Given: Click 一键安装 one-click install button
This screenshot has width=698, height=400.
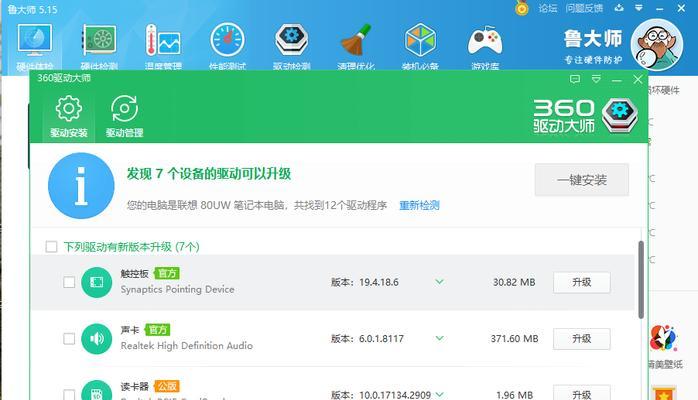Looking at the screenshot, I should pyautogui.click(x=582, y=180).
